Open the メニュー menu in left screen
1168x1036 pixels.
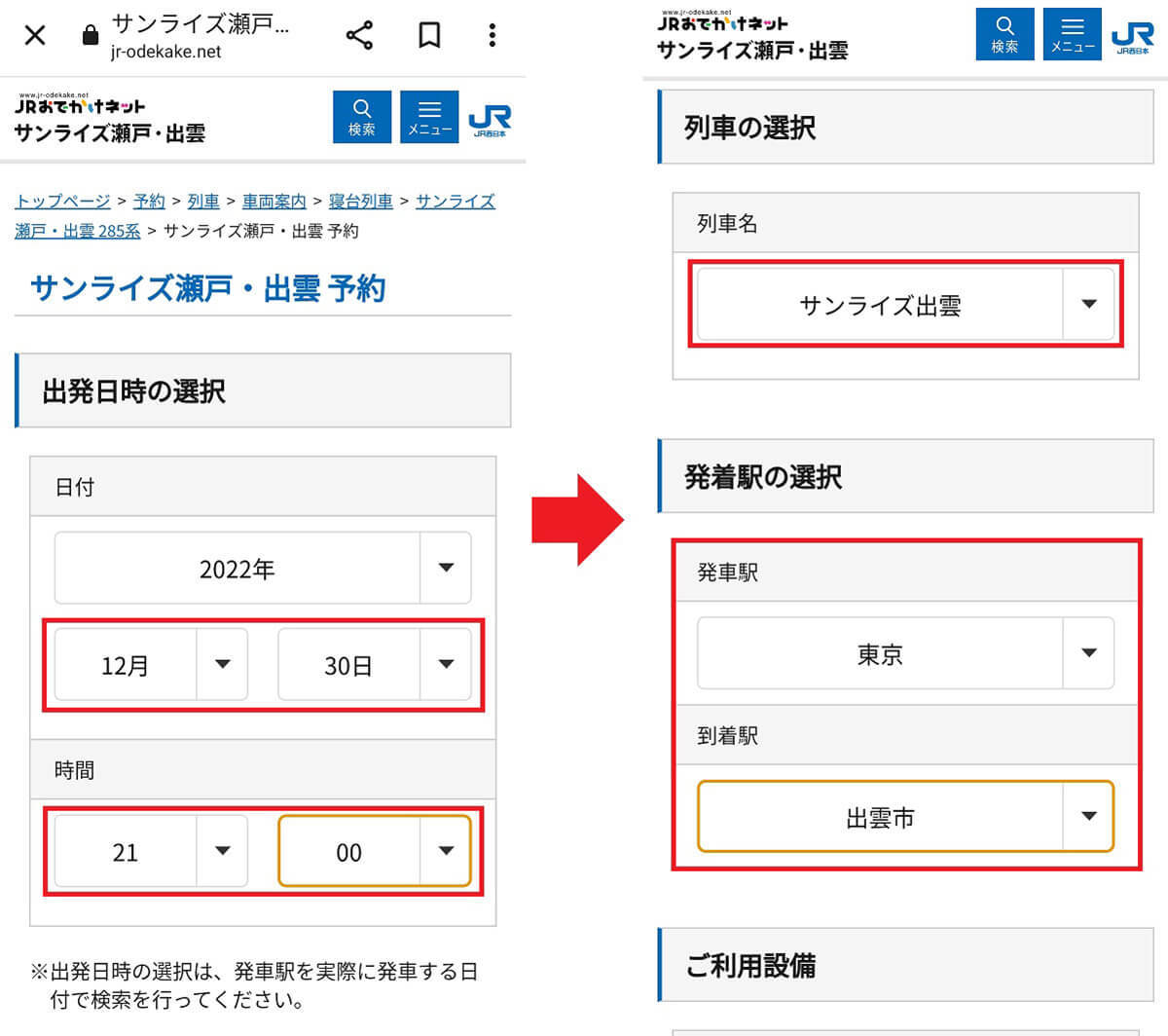pos(429,117)
